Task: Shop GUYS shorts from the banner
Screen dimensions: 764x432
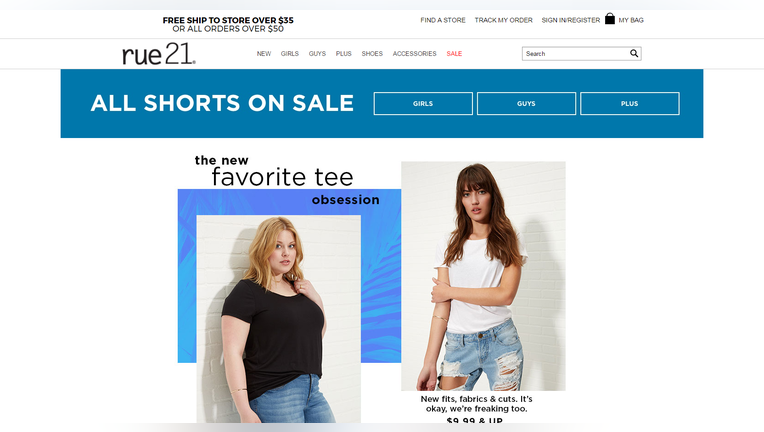Action: (526, 103)
